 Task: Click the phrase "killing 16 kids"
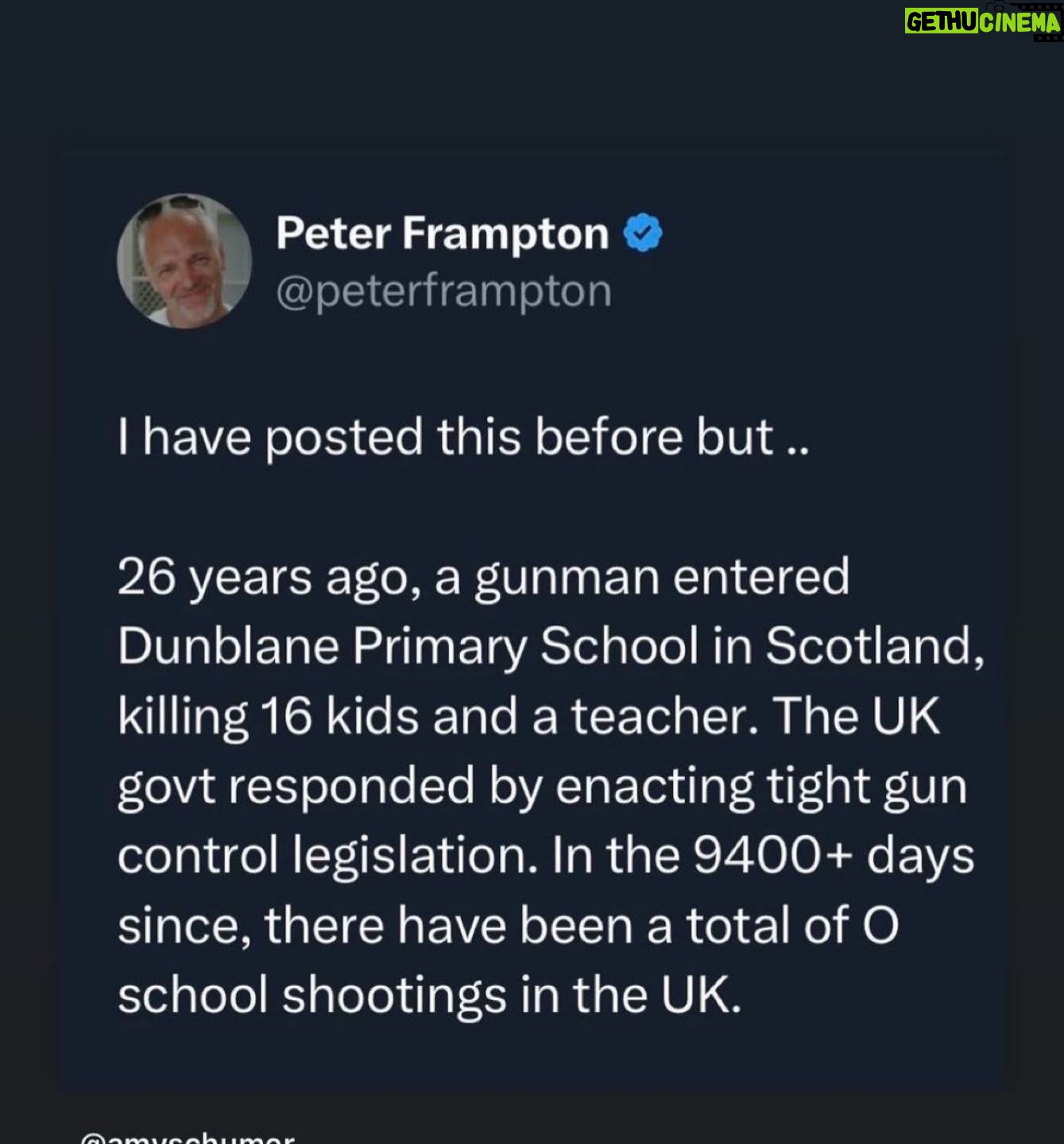pyautogui.click(x=268, y=717)
